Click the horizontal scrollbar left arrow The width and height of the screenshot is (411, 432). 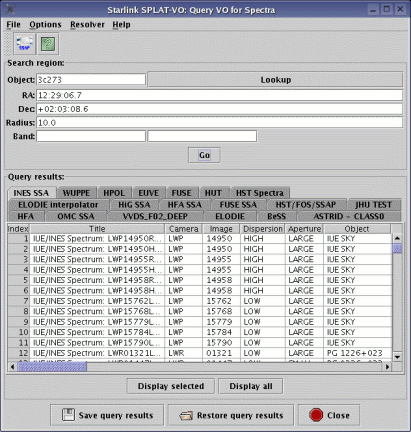click(x=12, y=367)
